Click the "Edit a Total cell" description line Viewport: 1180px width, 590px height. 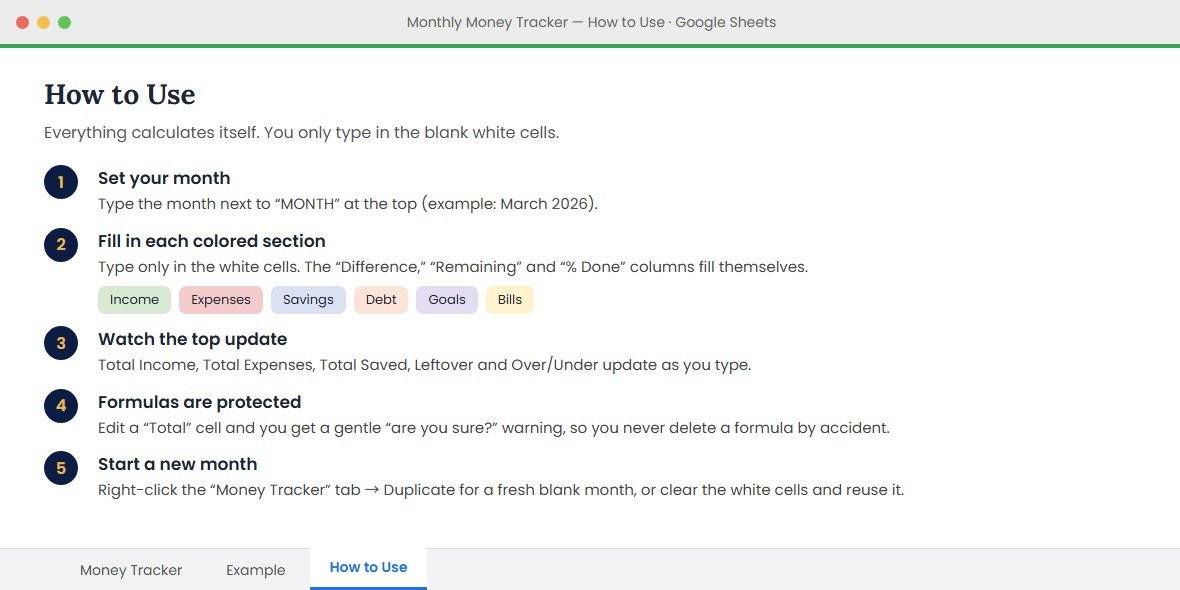(x=494, y=428)
